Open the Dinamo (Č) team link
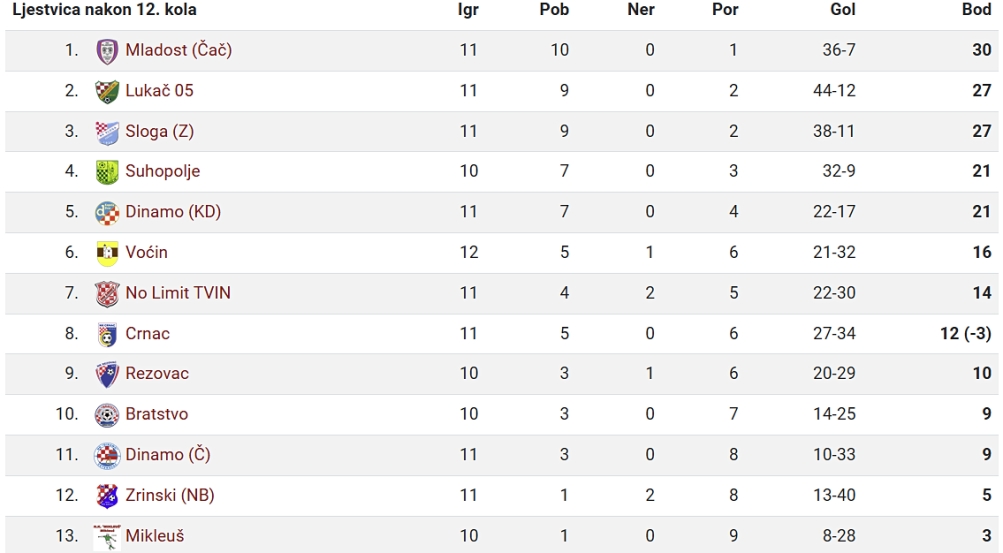1003x553 pixels. (x=168, y=455)
